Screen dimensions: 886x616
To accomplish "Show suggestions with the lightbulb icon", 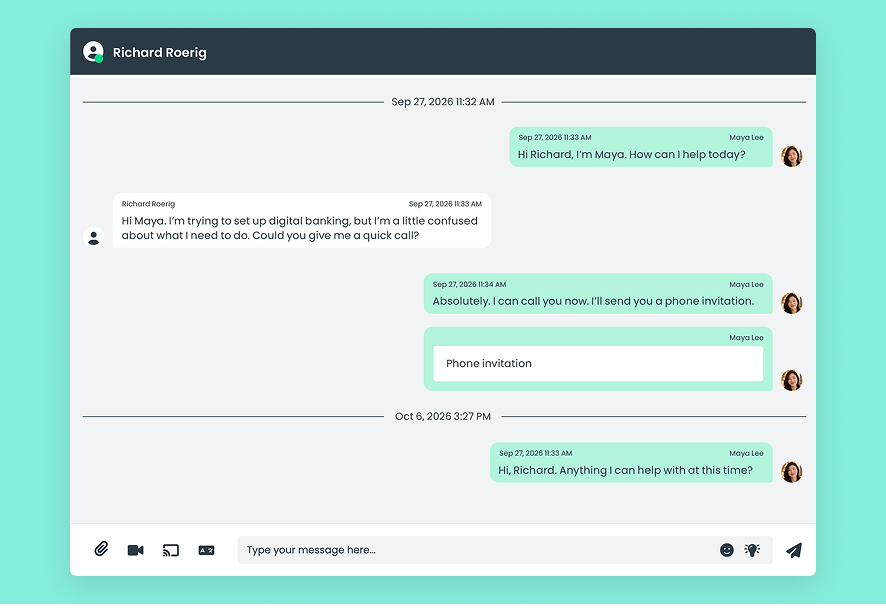I will click(x=752, y=550).
